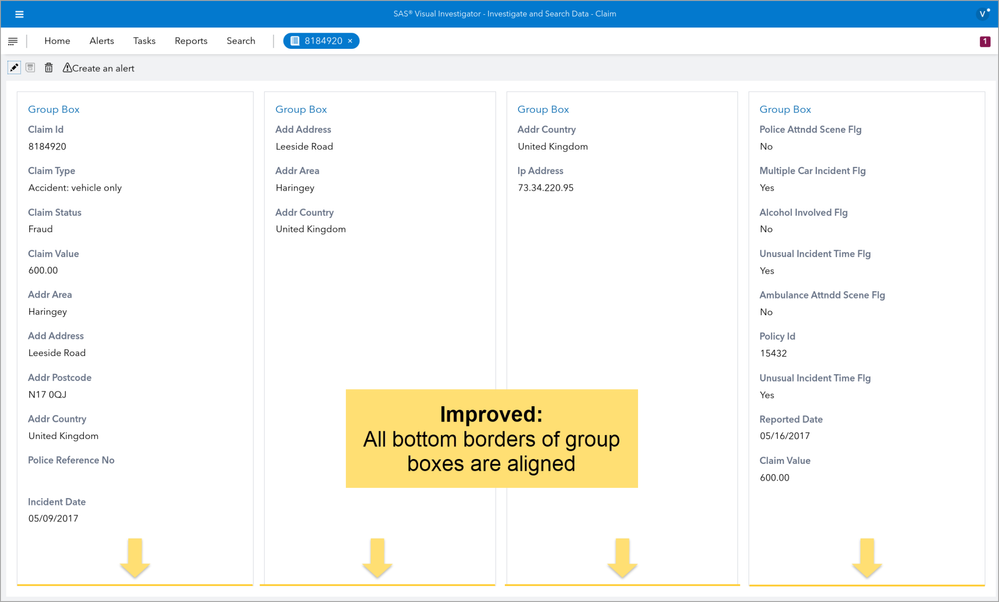Click the Ambulance Attndd Scene Flg label

pos(822,295)
